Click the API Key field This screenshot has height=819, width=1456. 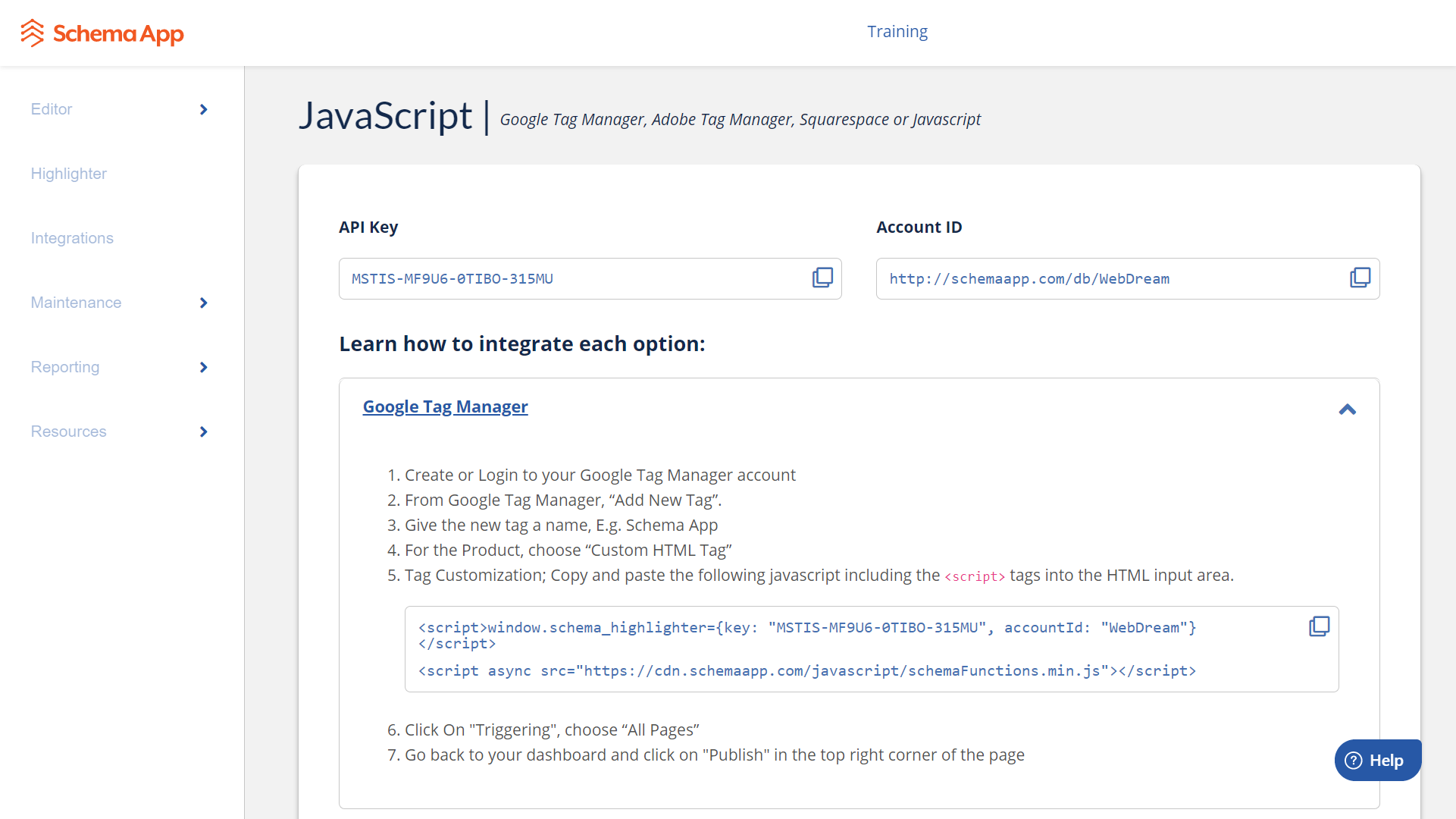click(x=590, y=278)
